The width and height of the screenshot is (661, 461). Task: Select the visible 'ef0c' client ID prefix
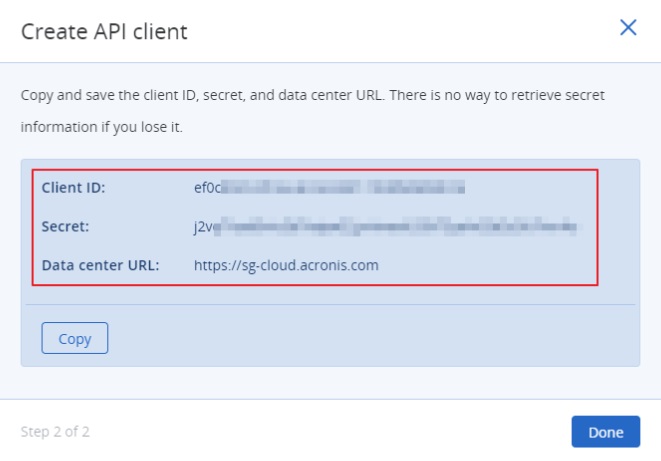pos(207,187)
